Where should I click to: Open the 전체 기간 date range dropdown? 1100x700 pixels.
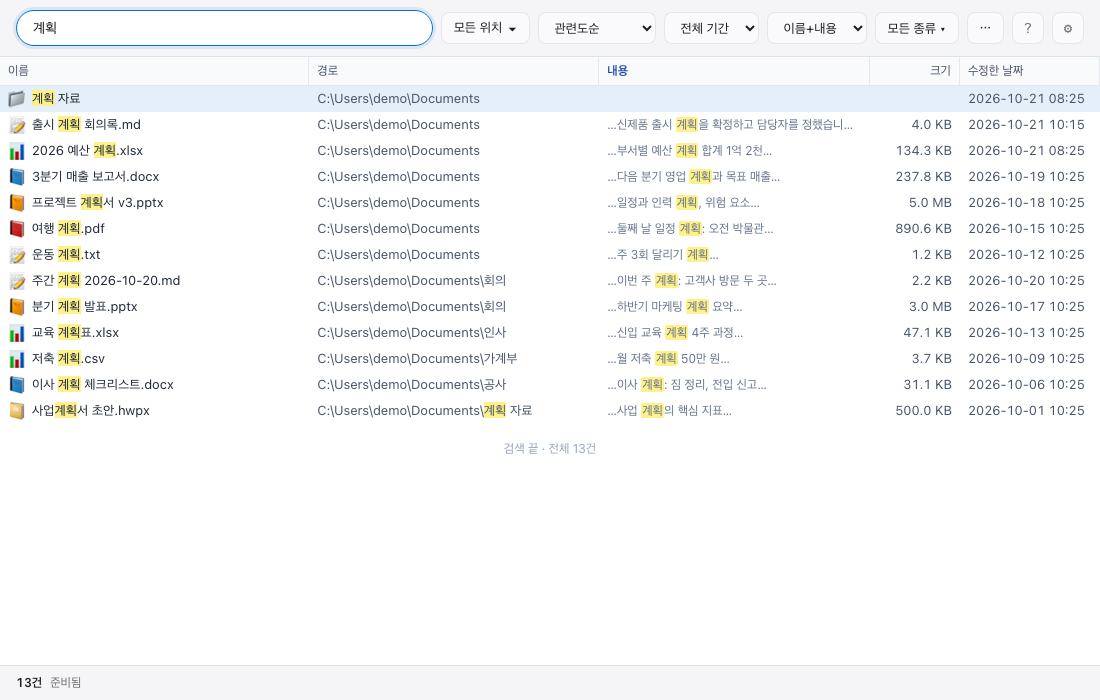pyautogui.click(x=711, y=28)
